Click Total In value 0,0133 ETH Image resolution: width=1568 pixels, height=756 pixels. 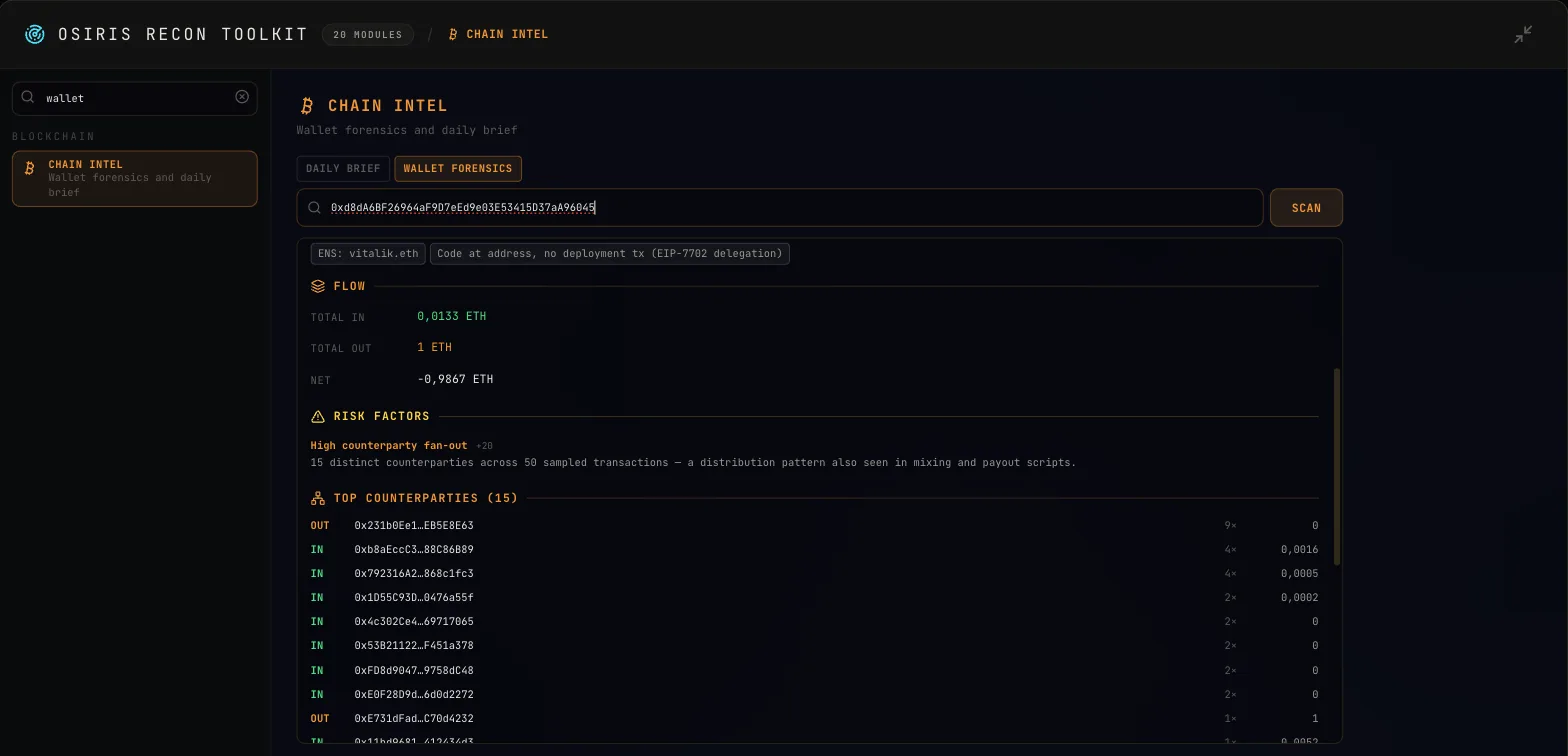click(452, 316)
